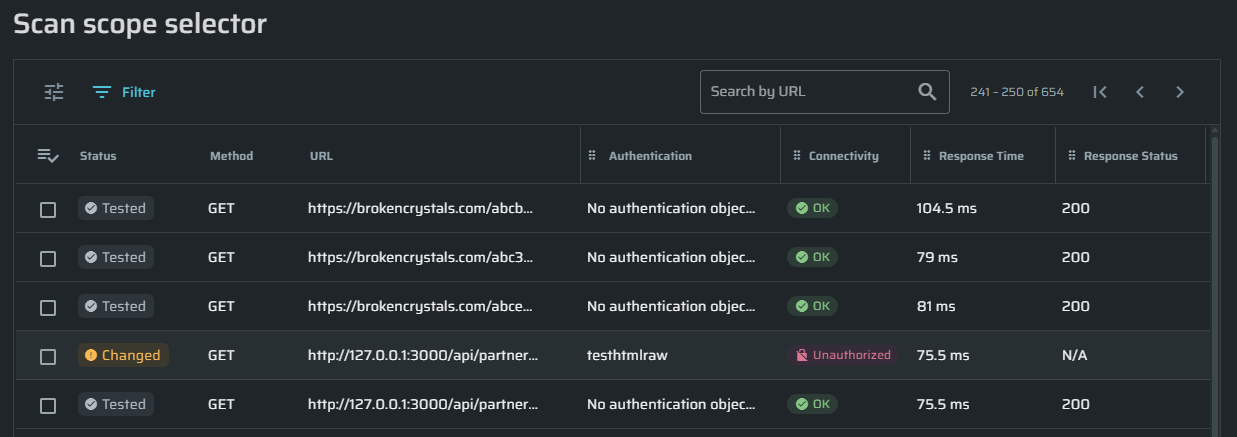Click the Changed status badge

(x=124, y=355)
